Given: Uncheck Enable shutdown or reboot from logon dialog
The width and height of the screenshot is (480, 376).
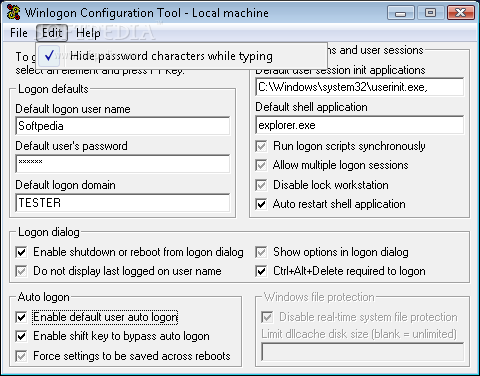Looking at the screenshot, I should (21, 252).
